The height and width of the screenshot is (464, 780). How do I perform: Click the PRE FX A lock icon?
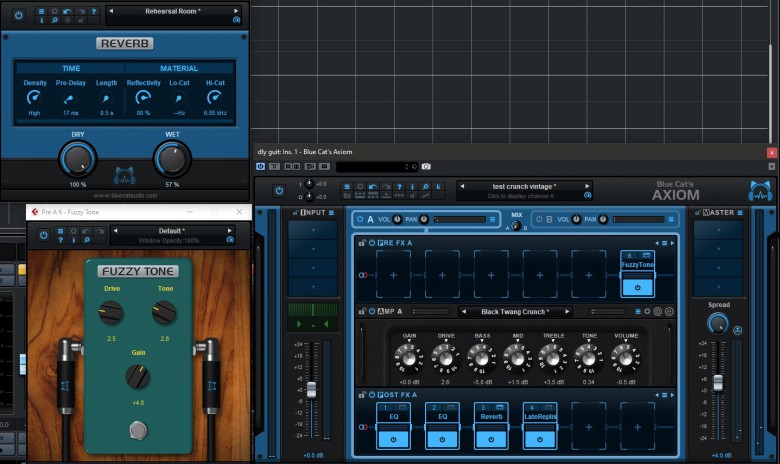point(362,243)
